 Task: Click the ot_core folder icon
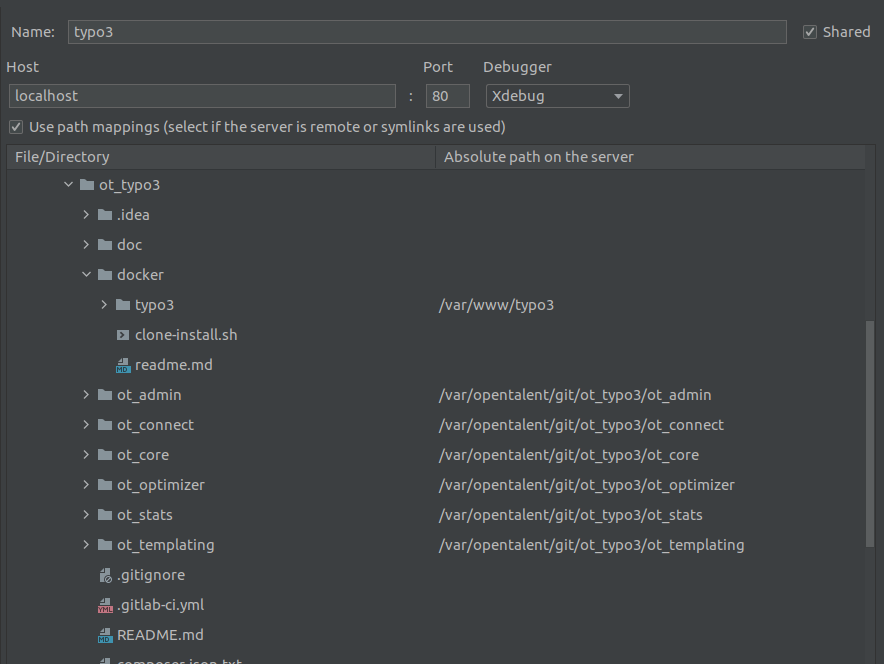[105, 454]
